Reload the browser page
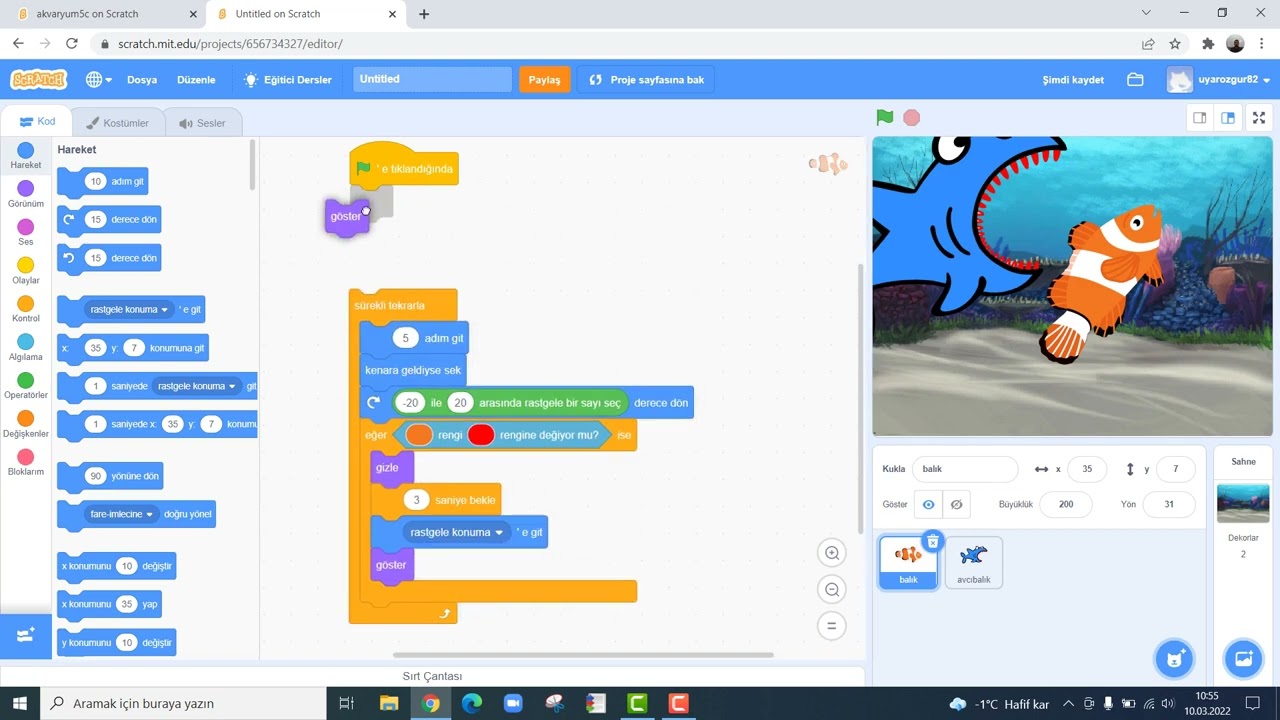 [72, 44]
